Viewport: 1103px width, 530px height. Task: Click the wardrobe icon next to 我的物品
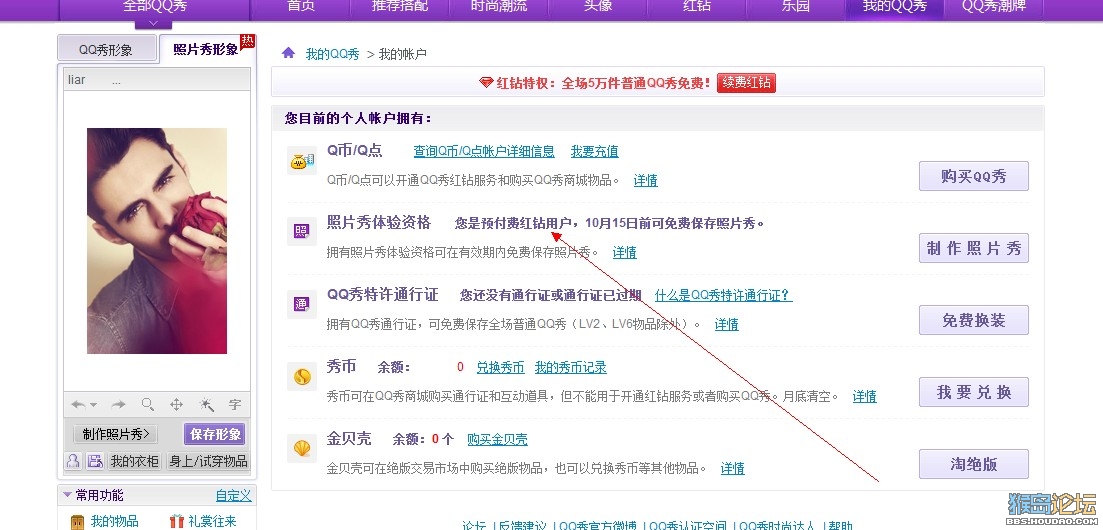[x=77, y=522]
